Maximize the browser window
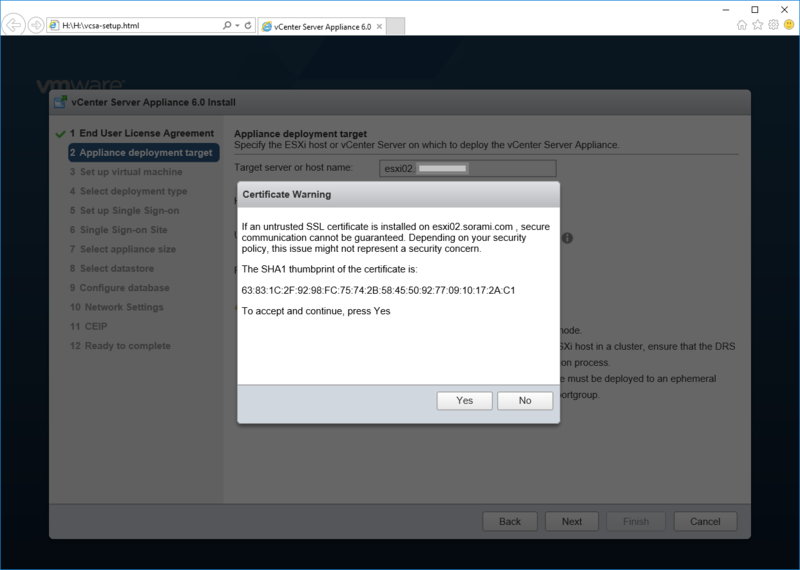Image resolution: width=800 pixels, height=570 pixels. click(x=755, y=9)
